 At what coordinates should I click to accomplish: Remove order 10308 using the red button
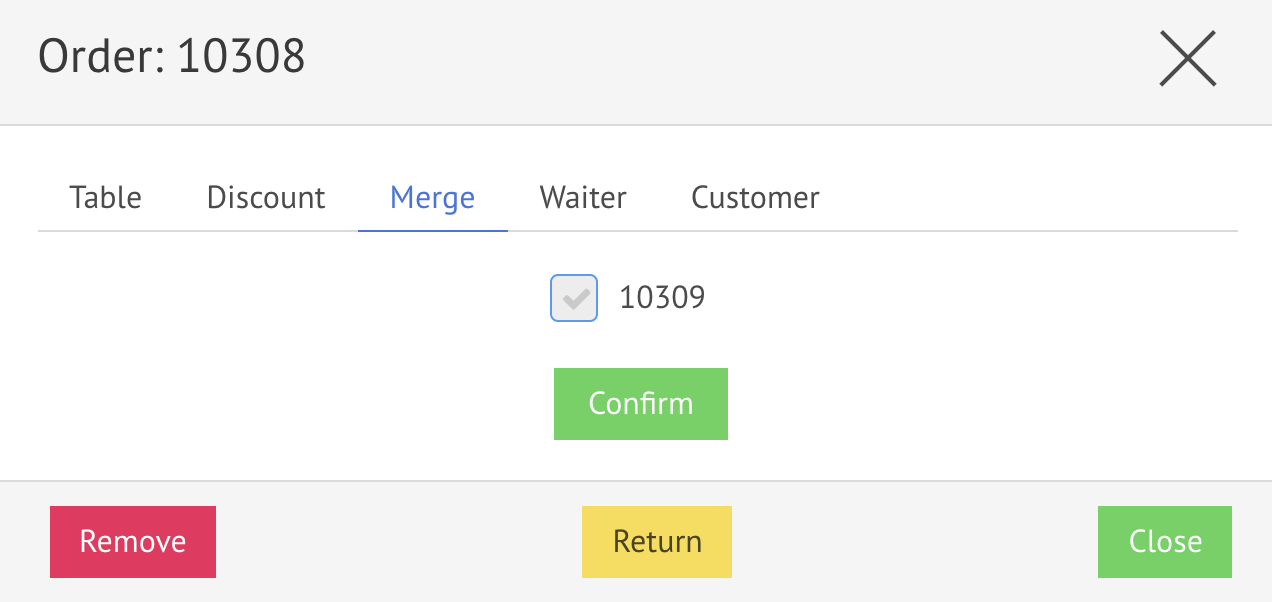tap(133, 542)
